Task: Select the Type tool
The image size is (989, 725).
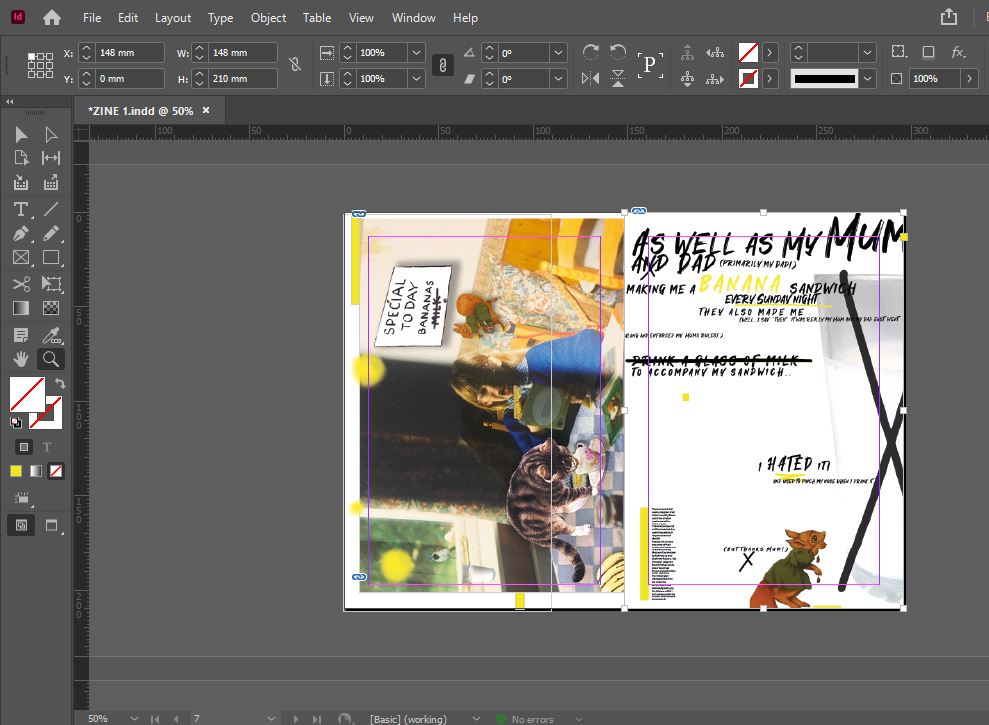Action: 20,209
